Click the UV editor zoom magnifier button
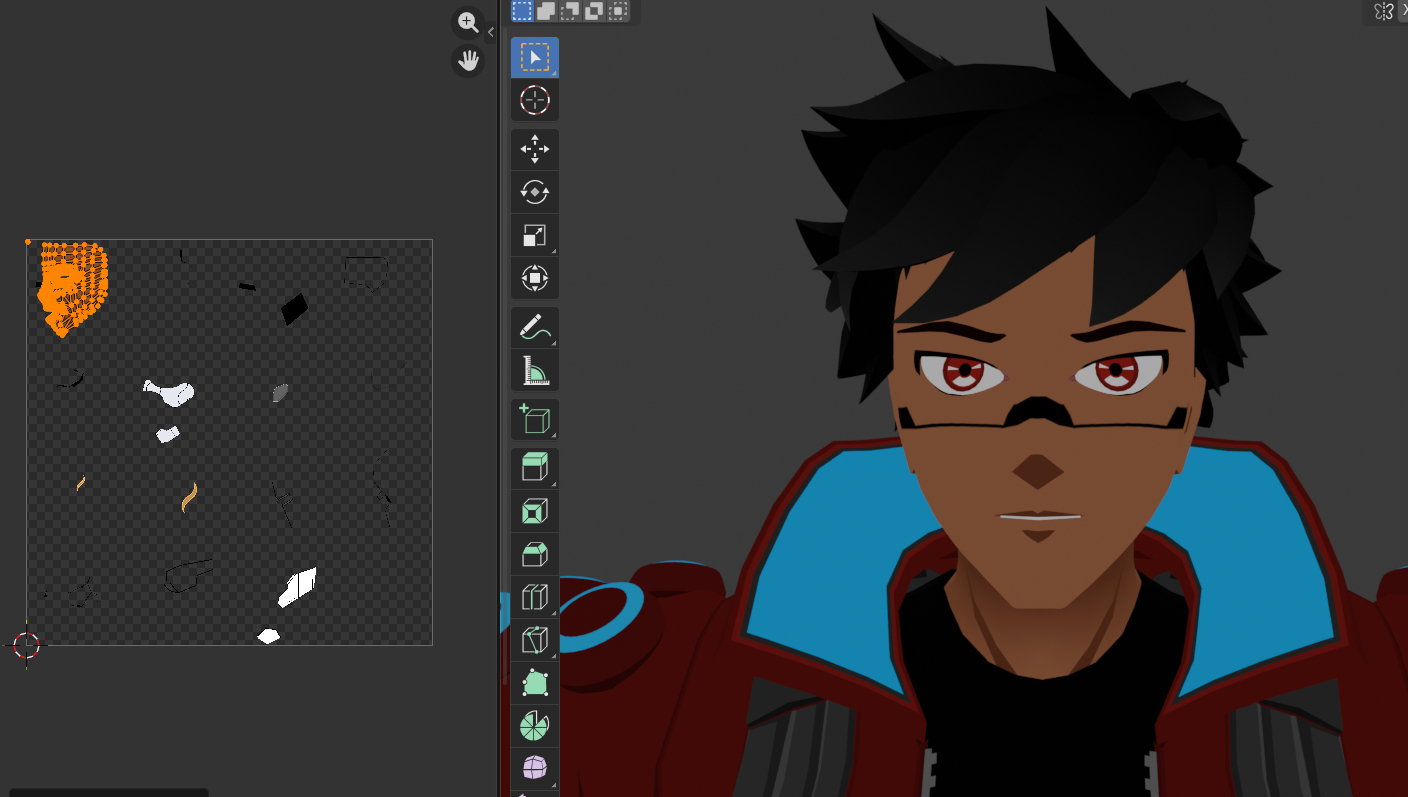Image resolution: width=1408 pixels, height=797 pixels. 468,22
